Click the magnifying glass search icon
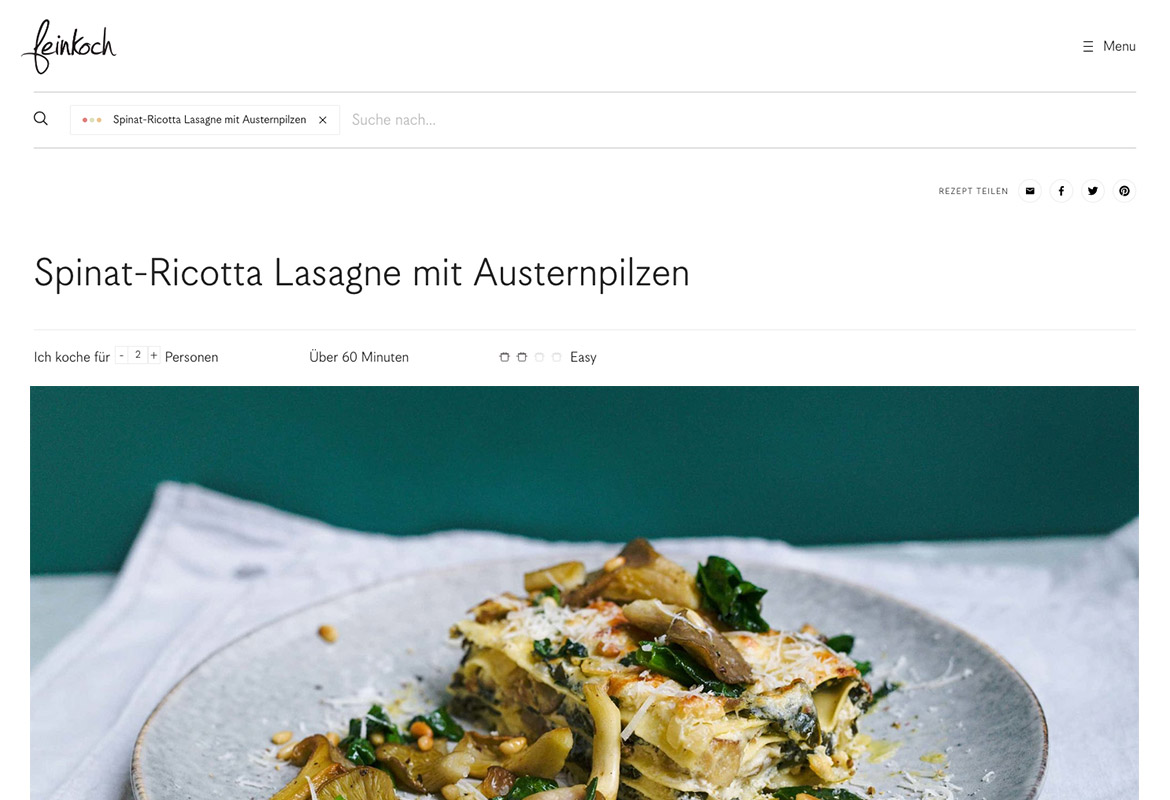This screenshot has height=800, width=1170. tap(41, 119)
